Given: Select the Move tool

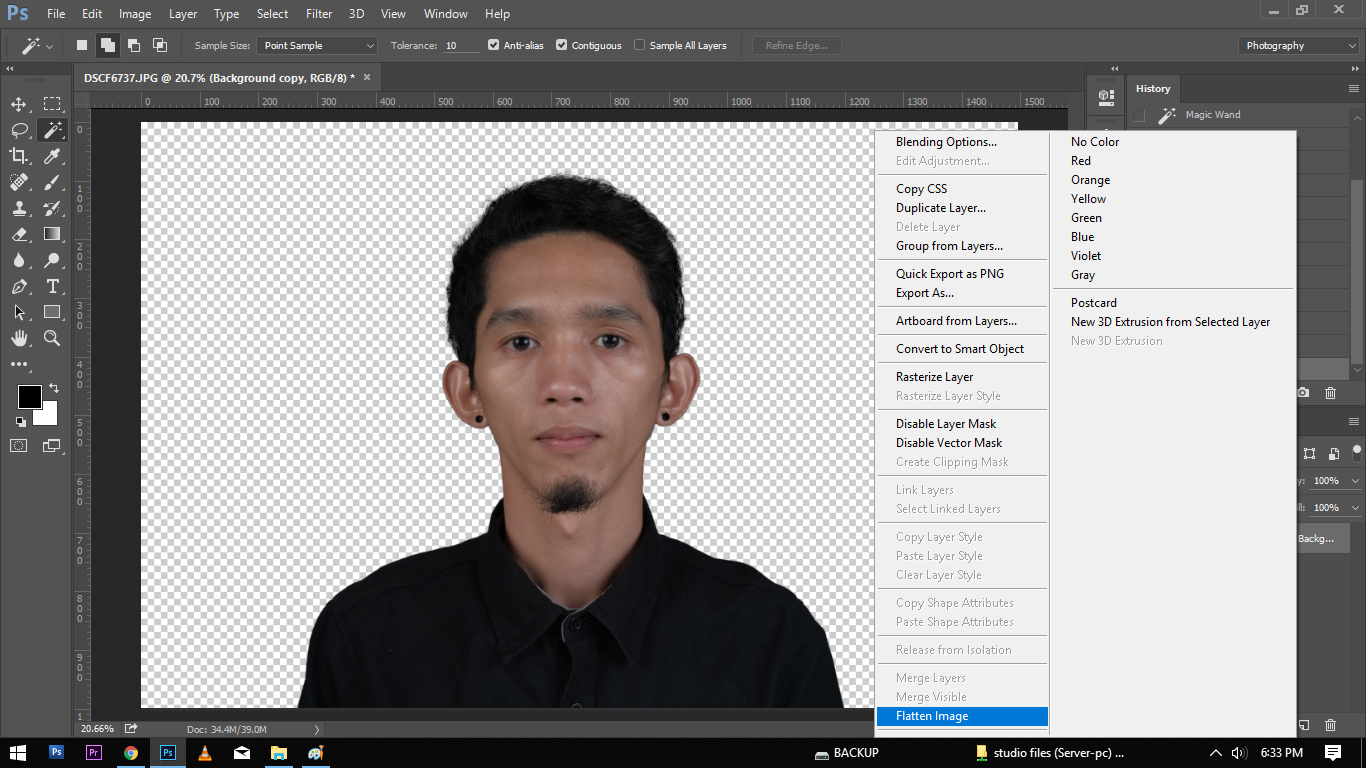Looking at the screenshot, I should 19,105.
